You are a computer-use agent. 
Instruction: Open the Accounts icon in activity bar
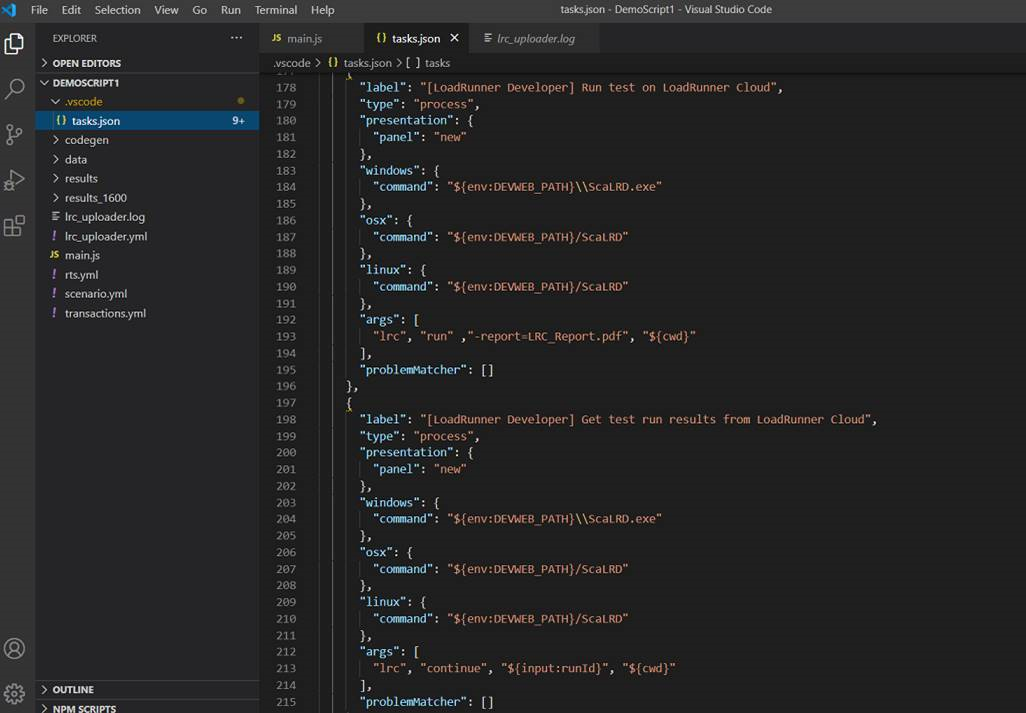point(15,648)
